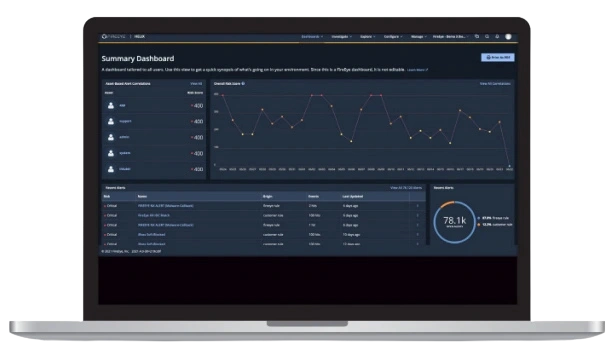Click View All in the Asset-Based Alert Correlations panel
Screen dimensions: 614x361
pyautogui.click(x=196, y=84)
